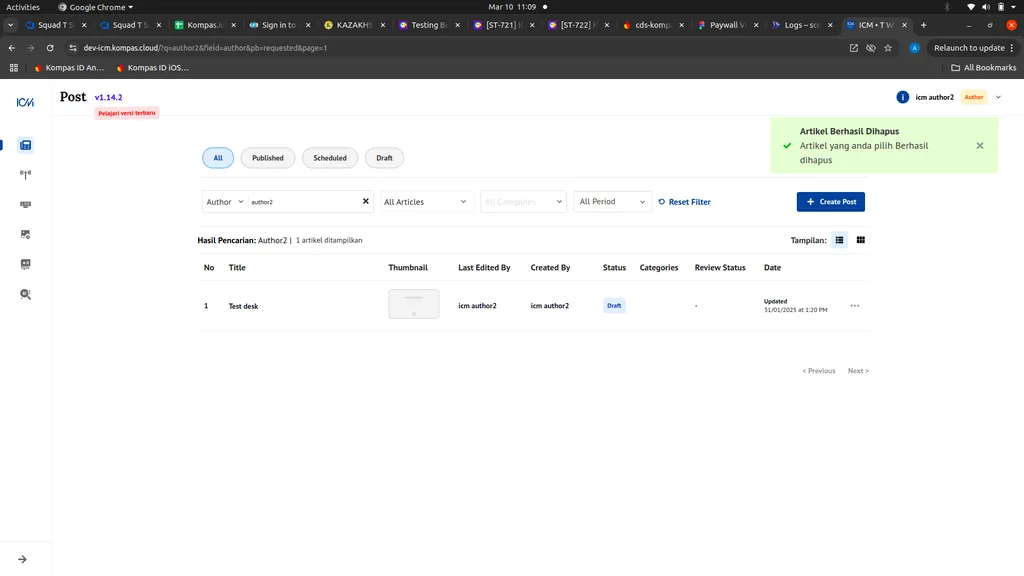Viewport: 1024px width, 576px height.
Task: Open a new browser tab
Action: point(923,25)
